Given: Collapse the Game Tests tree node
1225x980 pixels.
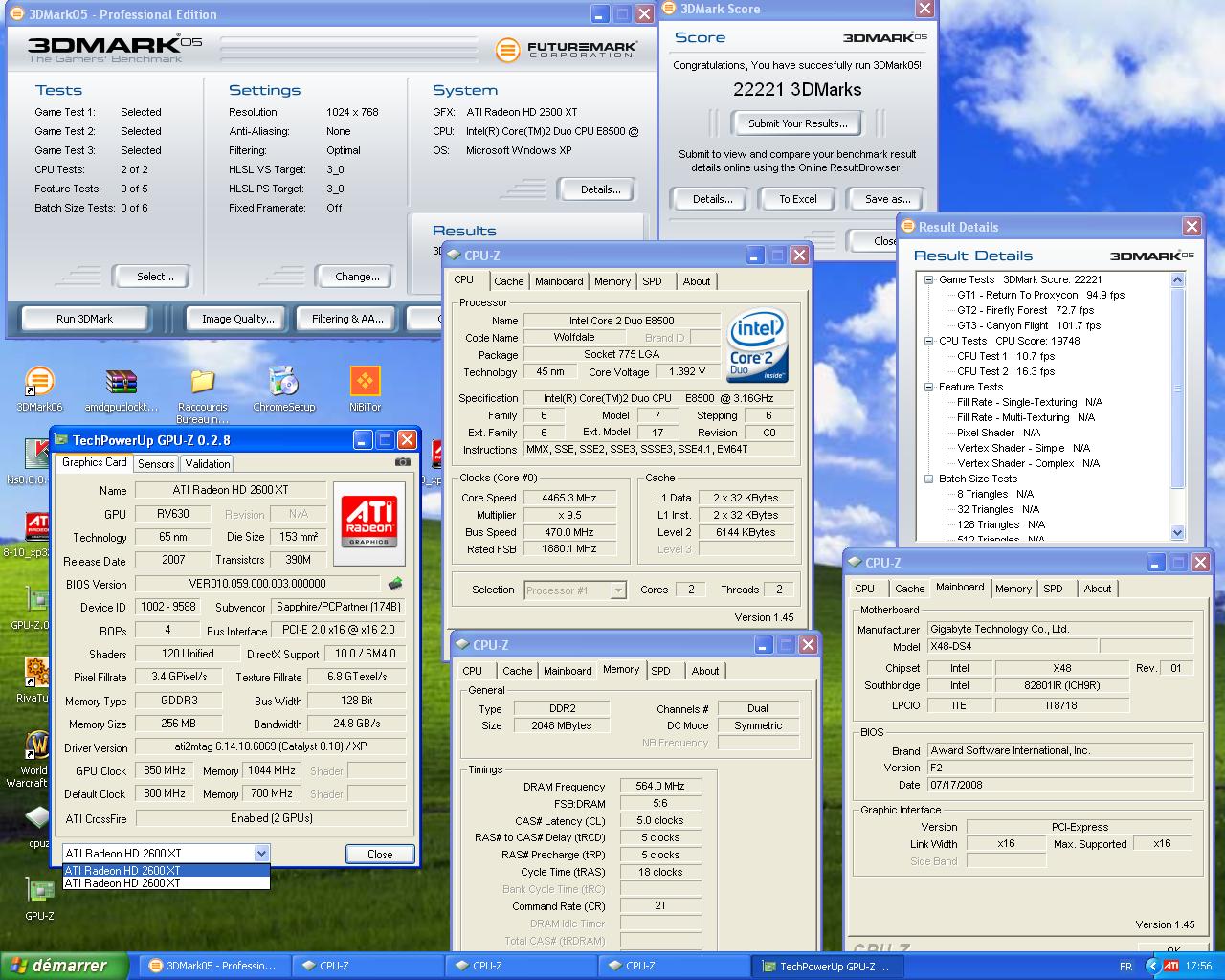Looking at the screenshot, I should (x=928, y=279).
